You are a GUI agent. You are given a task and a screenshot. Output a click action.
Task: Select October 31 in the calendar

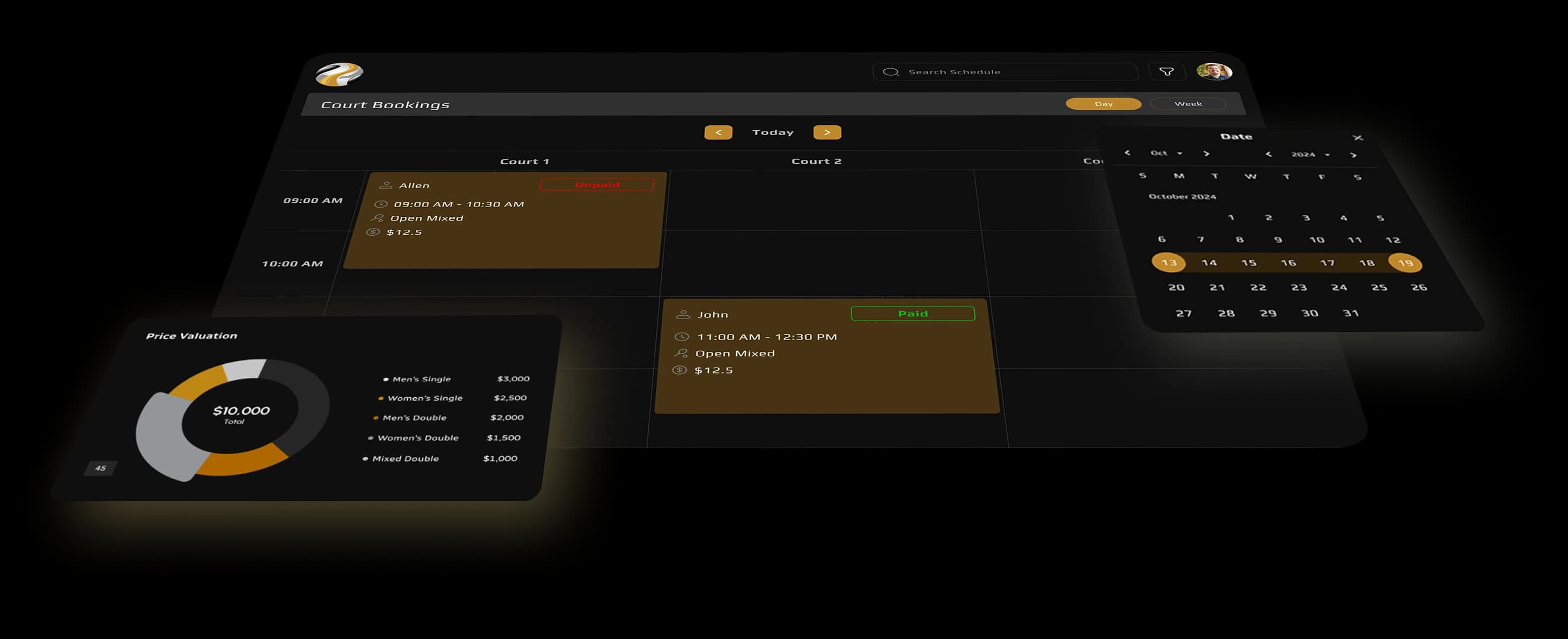click(1351, 313)
